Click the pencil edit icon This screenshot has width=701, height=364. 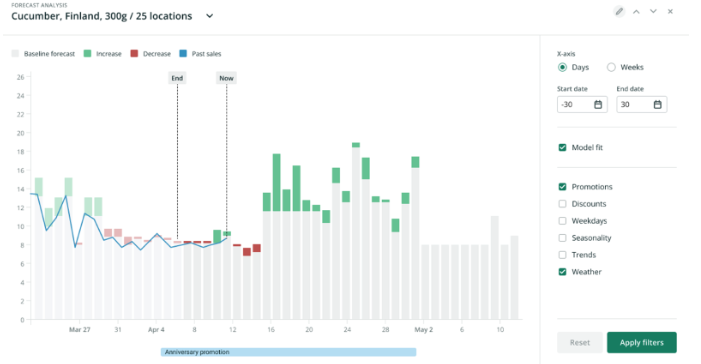point(619,12)
